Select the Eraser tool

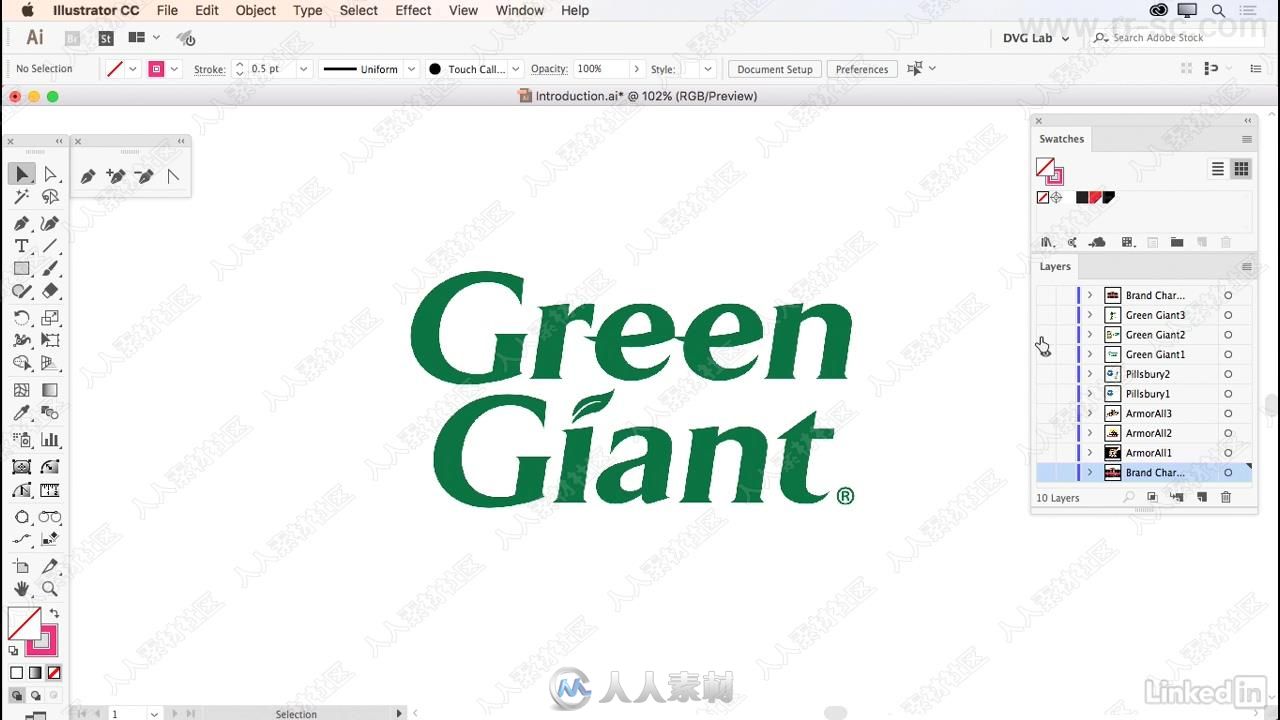50,291
